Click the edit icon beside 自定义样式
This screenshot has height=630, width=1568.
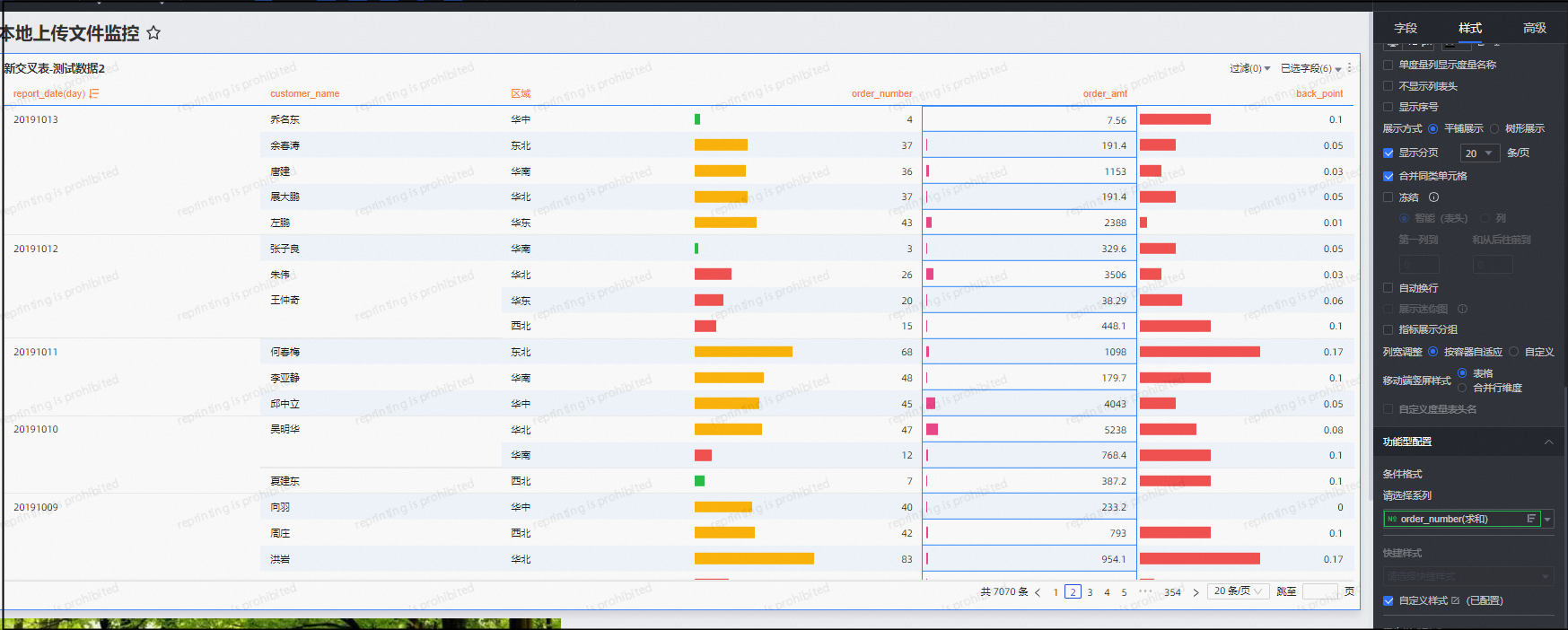[x=1455, y=600]
